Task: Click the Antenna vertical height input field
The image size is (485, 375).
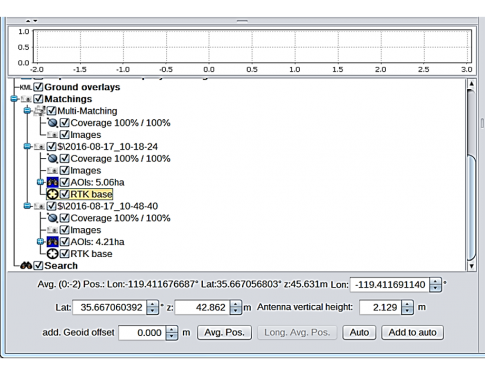Action: click(381, 307)
